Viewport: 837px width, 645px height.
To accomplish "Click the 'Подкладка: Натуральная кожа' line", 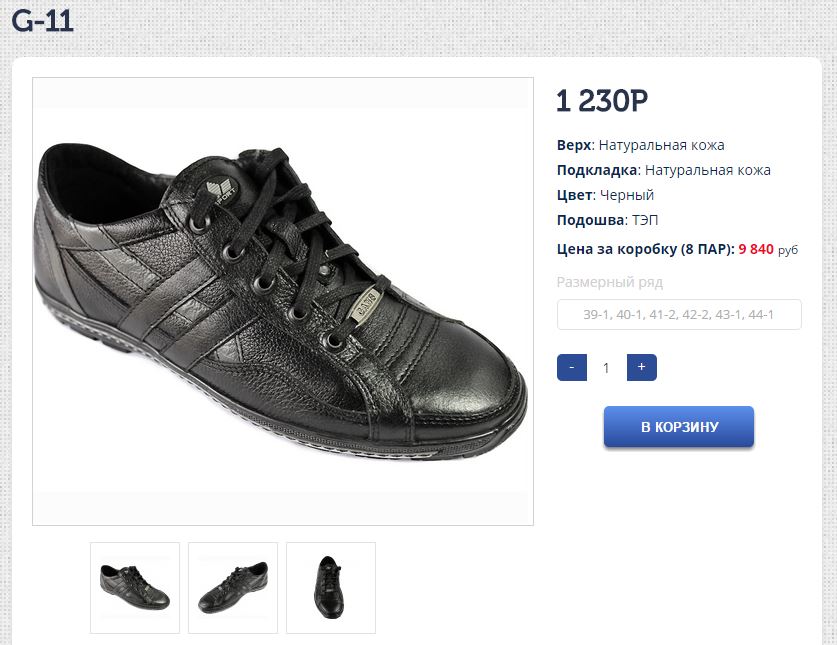I will 663,170.
